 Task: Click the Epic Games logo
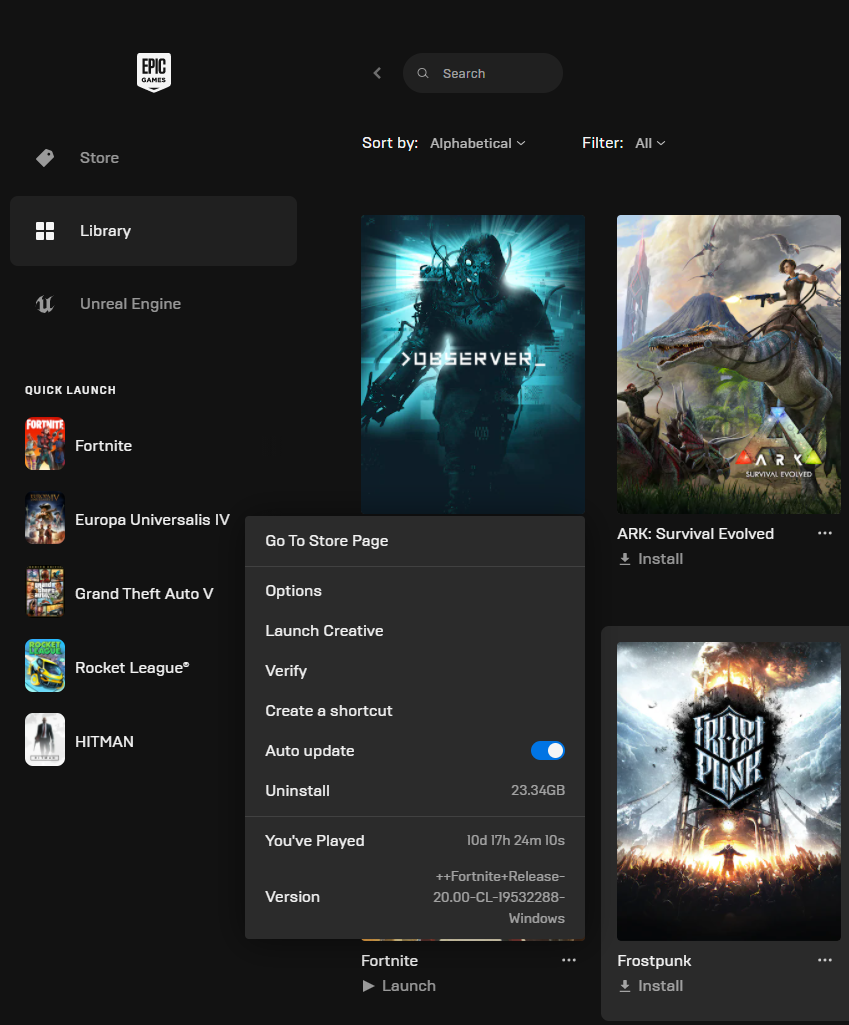click(x=154, y=72)
